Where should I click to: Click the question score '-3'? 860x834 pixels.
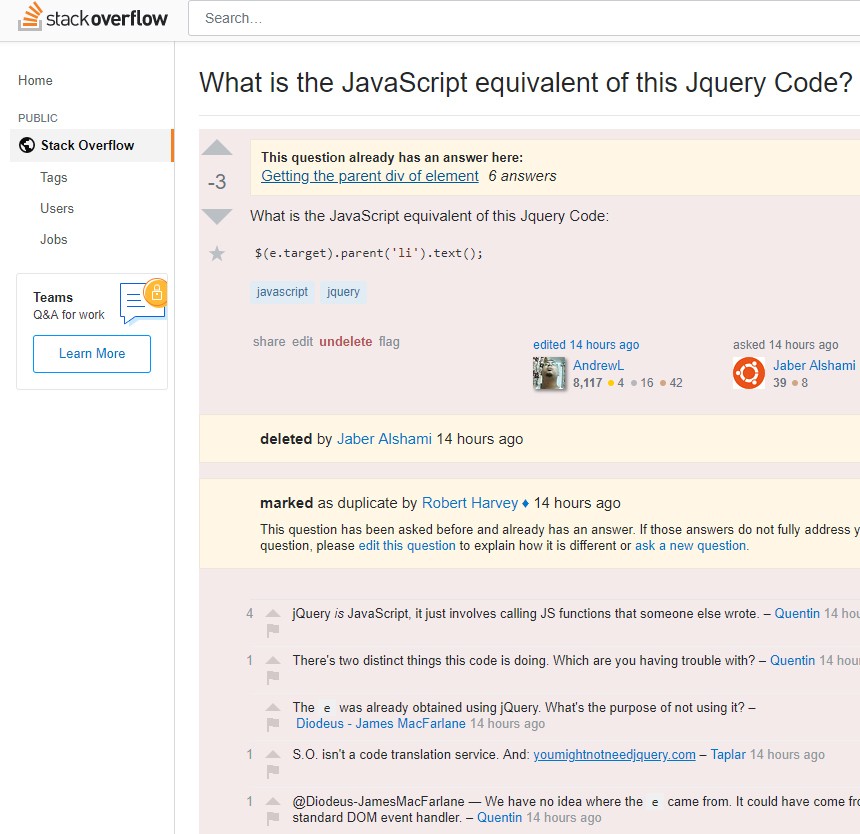[217, 181]
